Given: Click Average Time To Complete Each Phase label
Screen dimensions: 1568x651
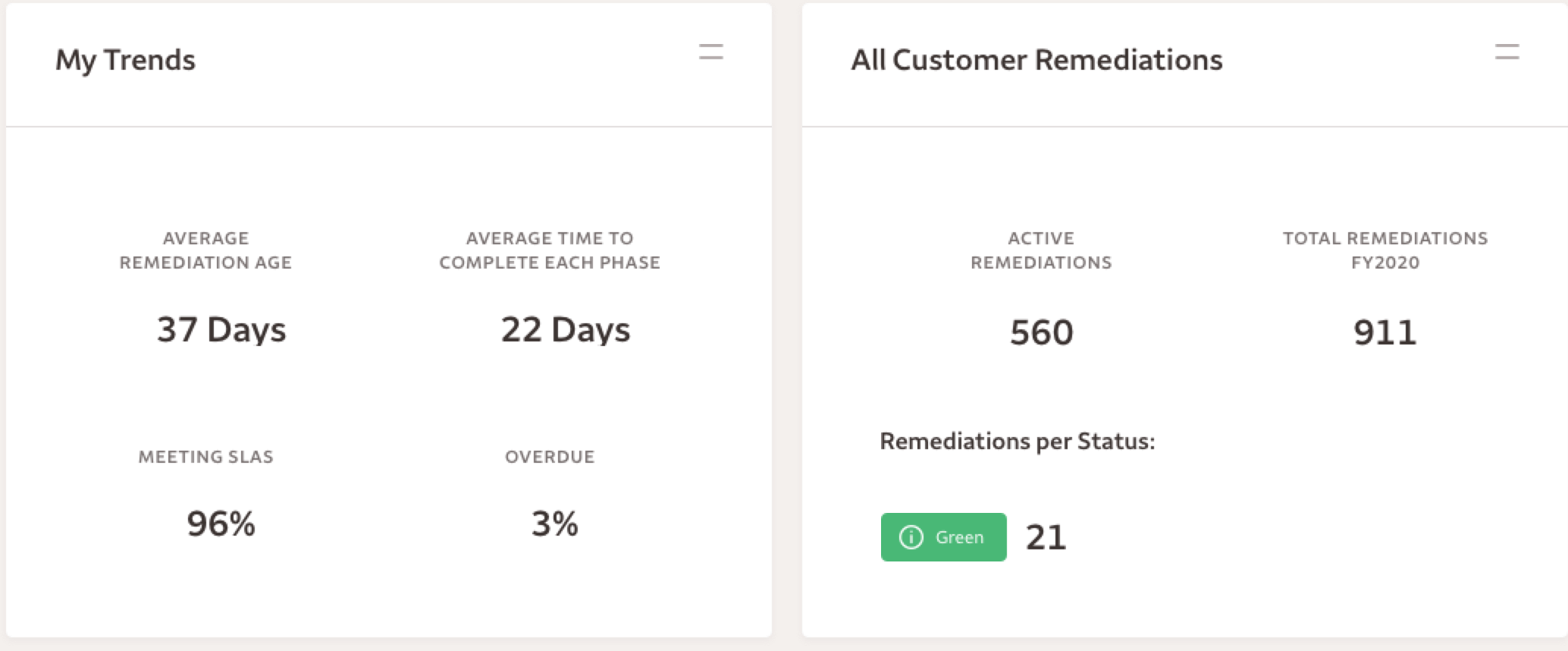Looking at the screenshot, I should tap(550, 250).
